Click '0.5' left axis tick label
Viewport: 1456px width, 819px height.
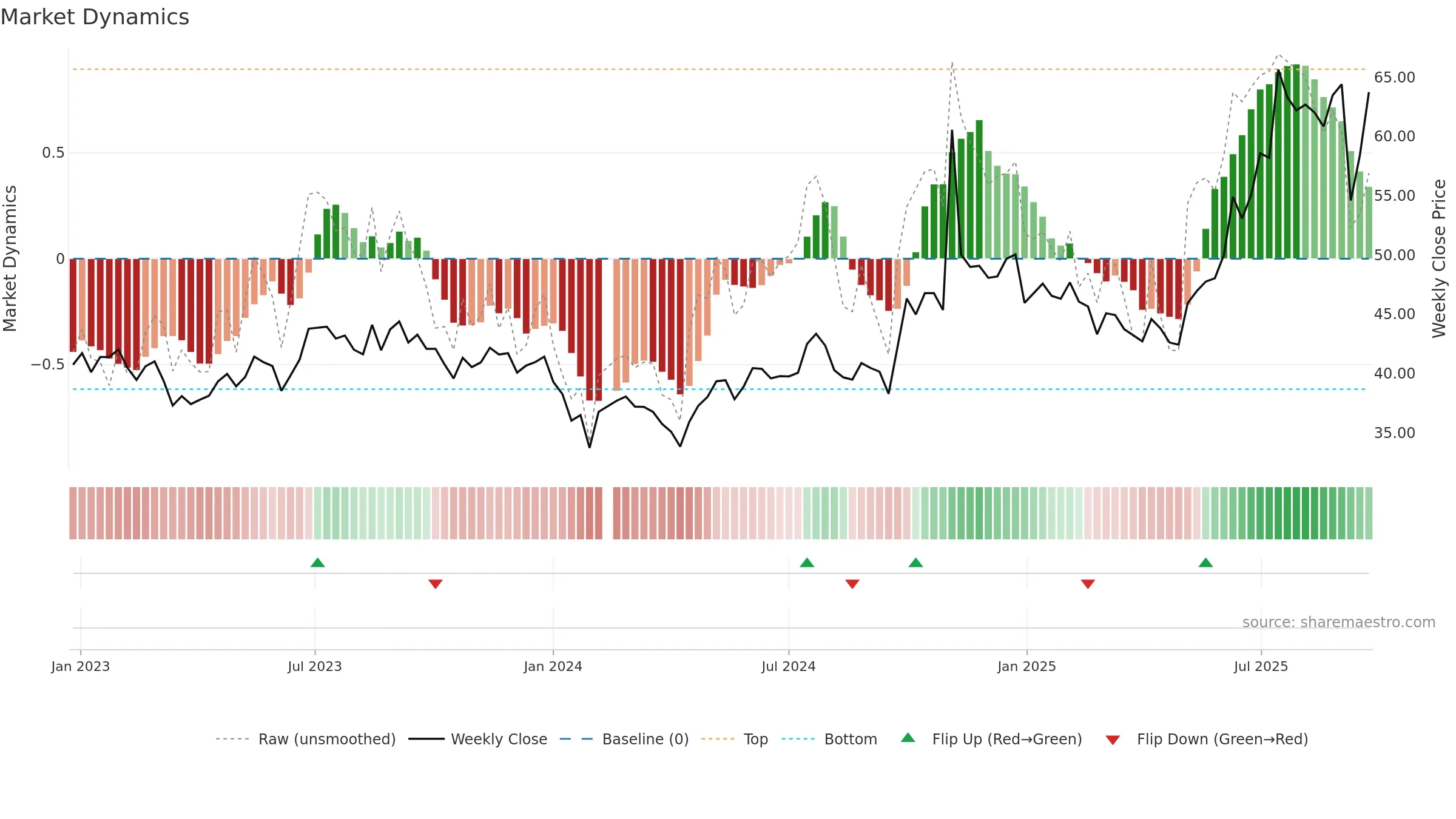tap(53, 153)
